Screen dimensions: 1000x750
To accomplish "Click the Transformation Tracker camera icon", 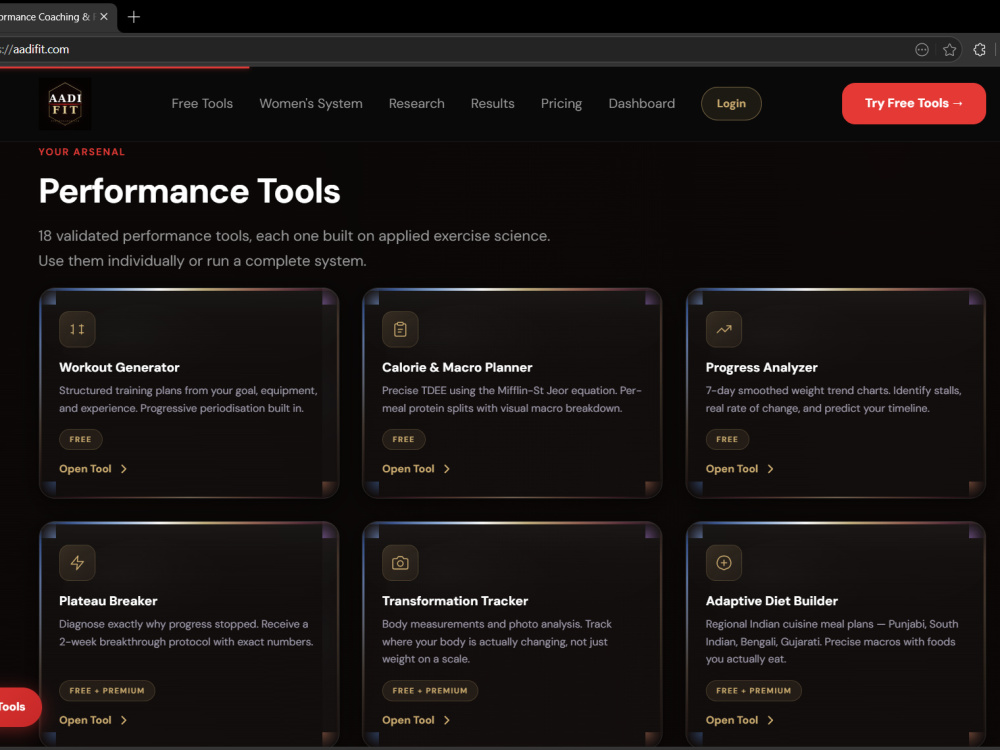I will click(x=401, y=562).
